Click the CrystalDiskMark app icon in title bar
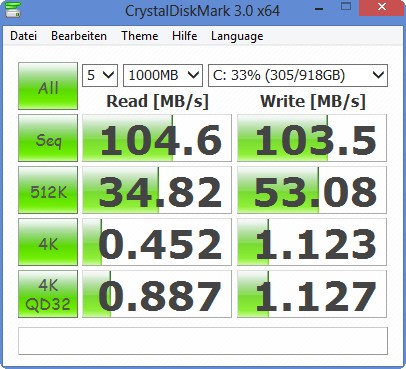406x369 pixels. click(13, 9)
